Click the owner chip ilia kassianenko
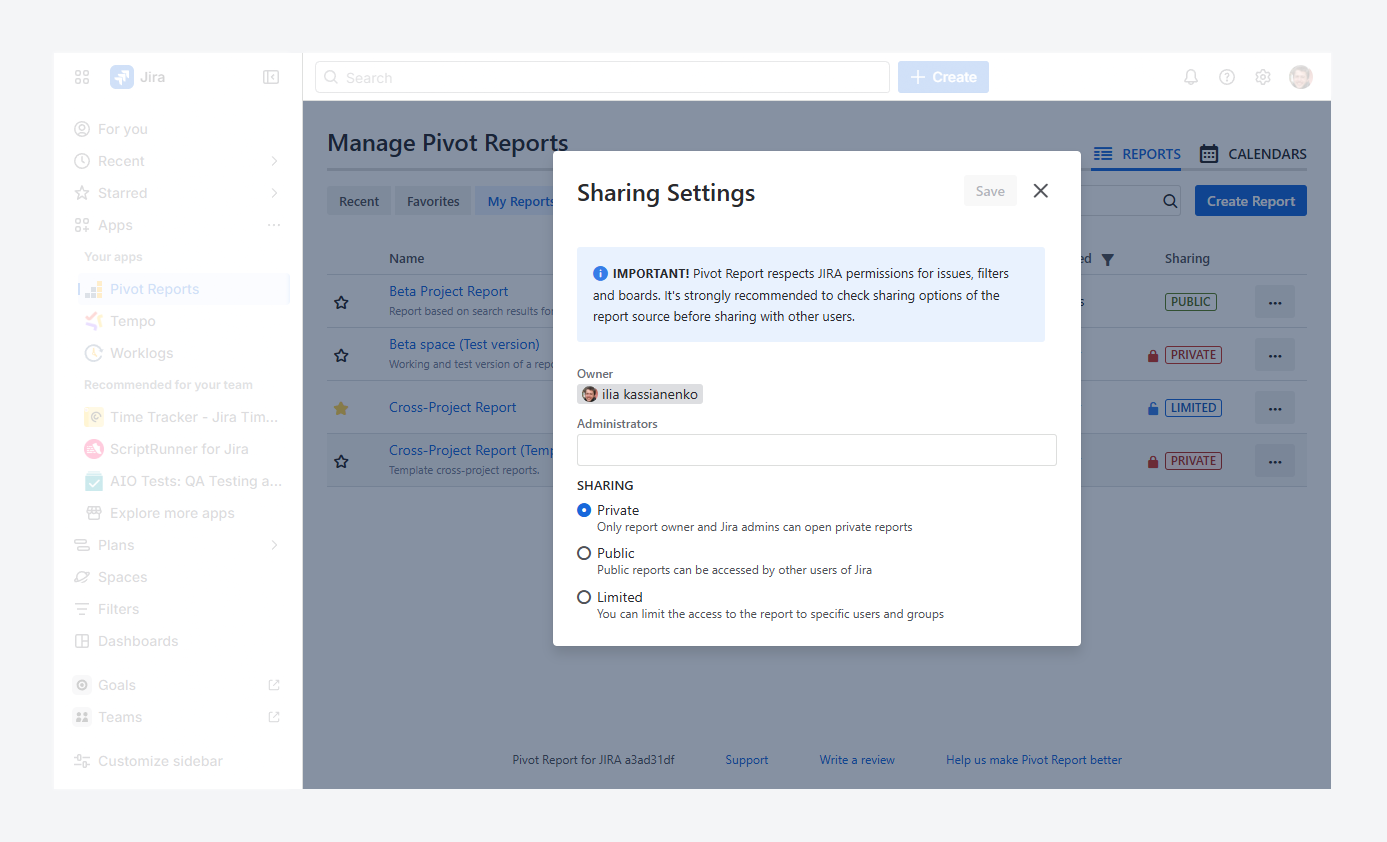The image size is (1387, 842). (640, 394)
